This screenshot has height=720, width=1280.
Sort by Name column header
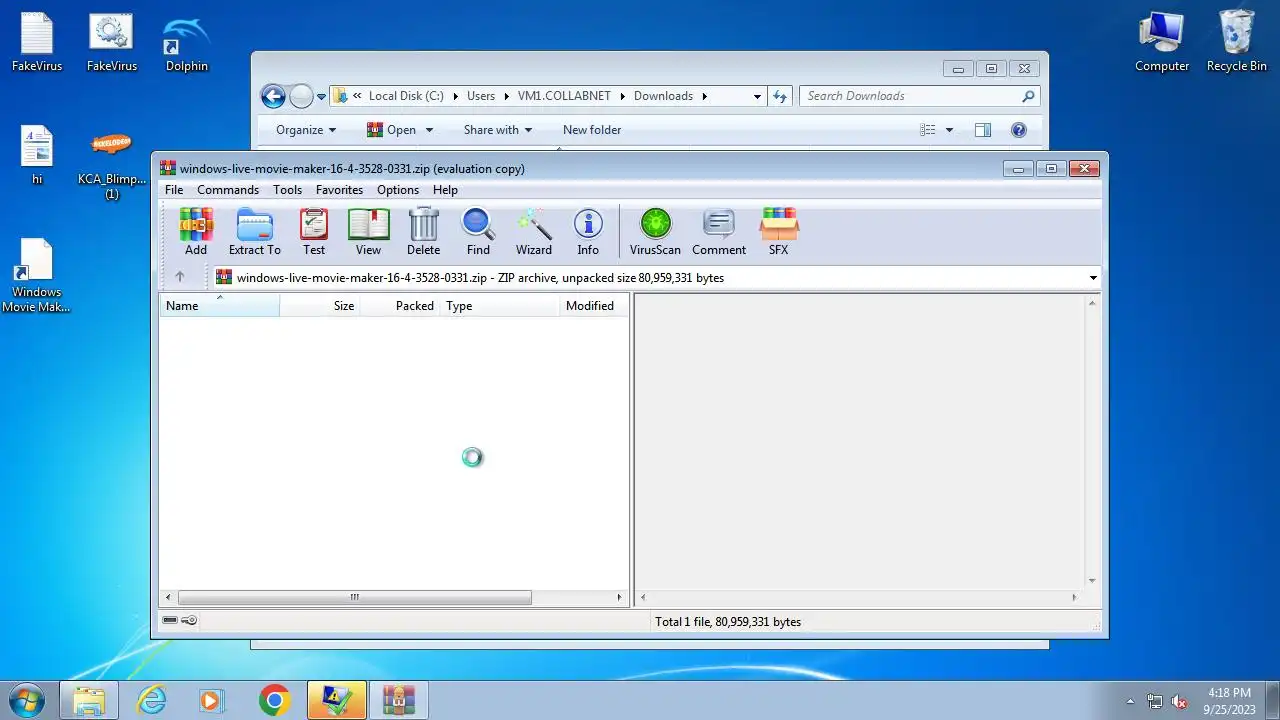[x=219, y=306]
